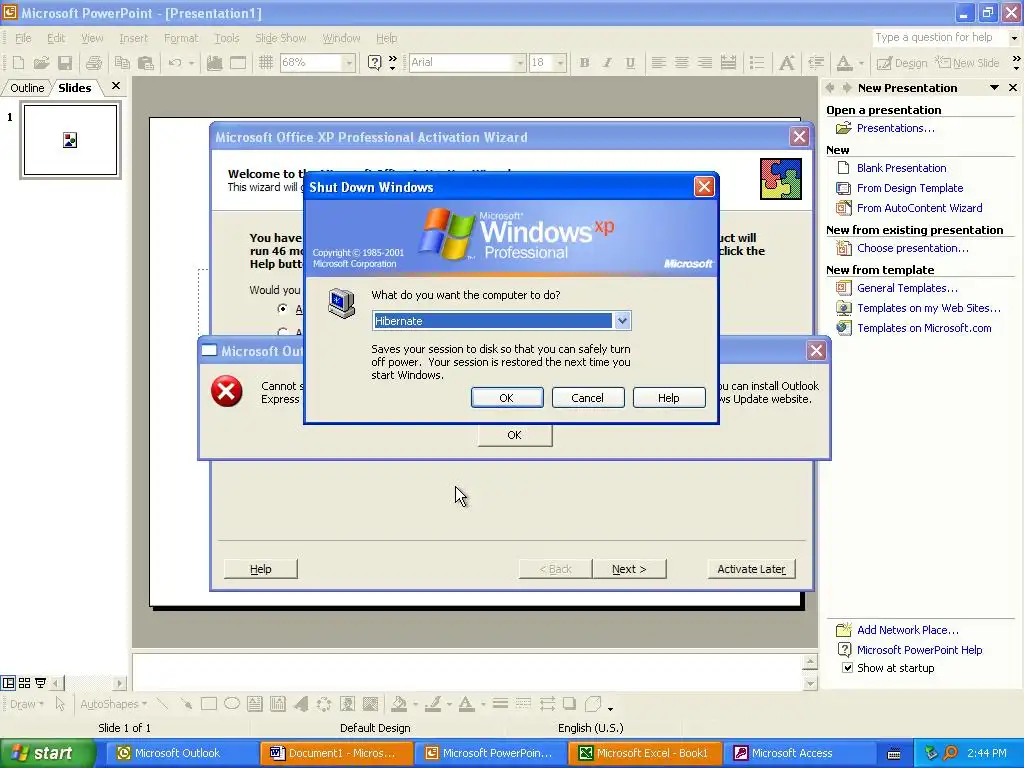The height and width of the screenshot is (768, 1024).
Task: Switch to the Slides tab
Action: click(74, 88)
